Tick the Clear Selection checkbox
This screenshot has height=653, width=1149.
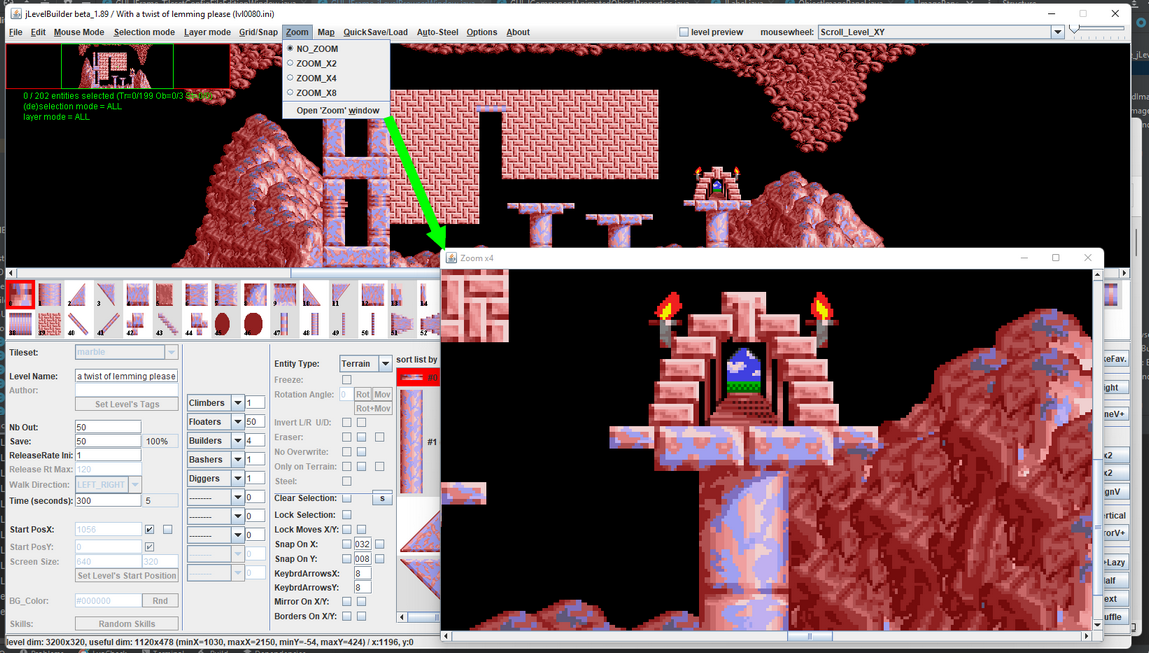[x=347, y=498]
